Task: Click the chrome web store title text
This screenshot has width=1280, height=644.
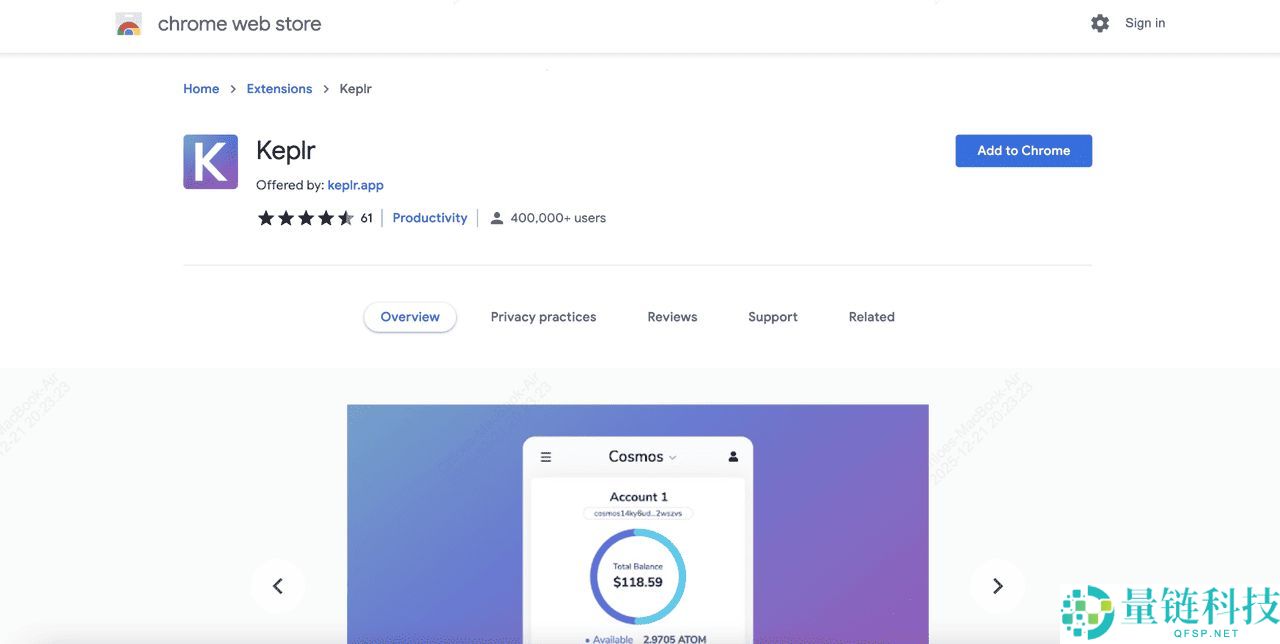Action: (x=240, y=24)
